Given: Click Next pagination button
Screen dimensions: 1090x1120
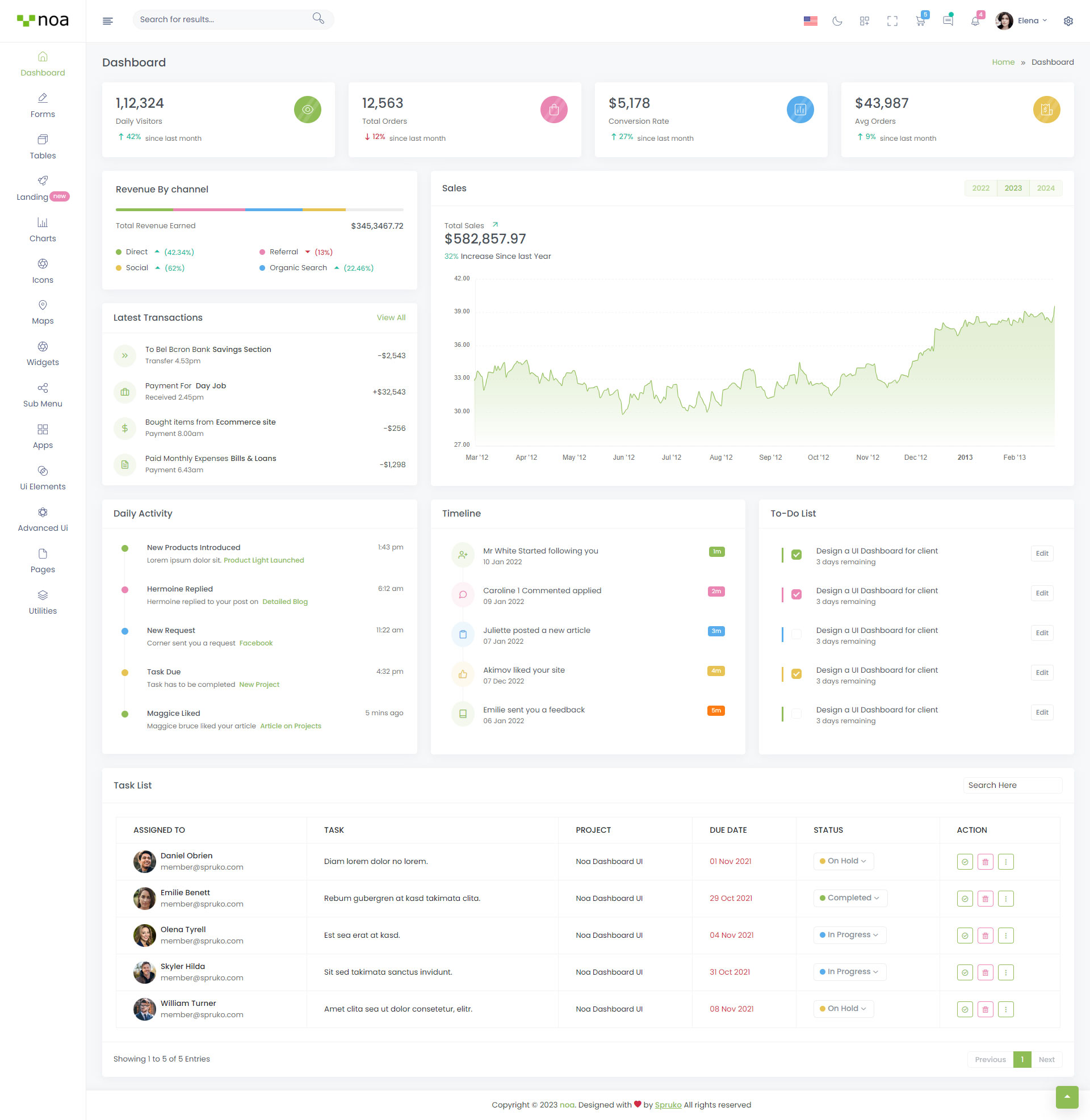Looking at the screenshot, I should click(1046, 1059).
